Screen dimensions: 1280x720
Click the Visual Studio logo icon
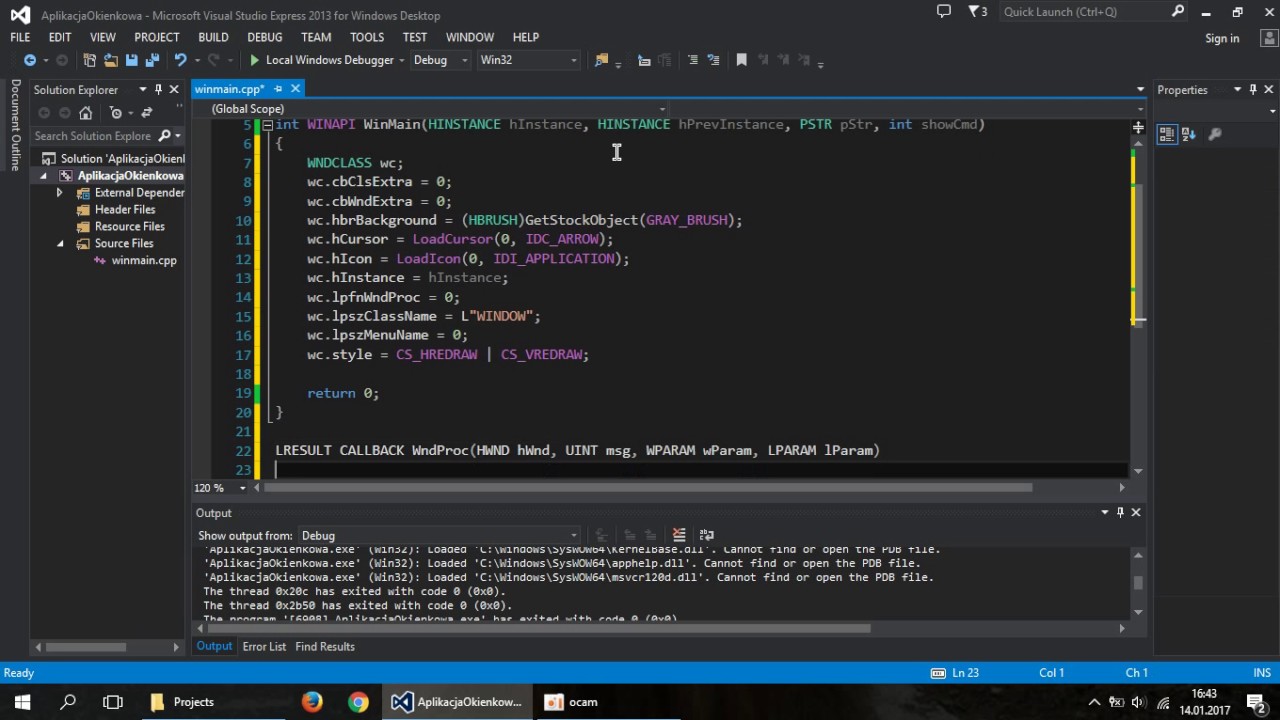click(20, 15)
